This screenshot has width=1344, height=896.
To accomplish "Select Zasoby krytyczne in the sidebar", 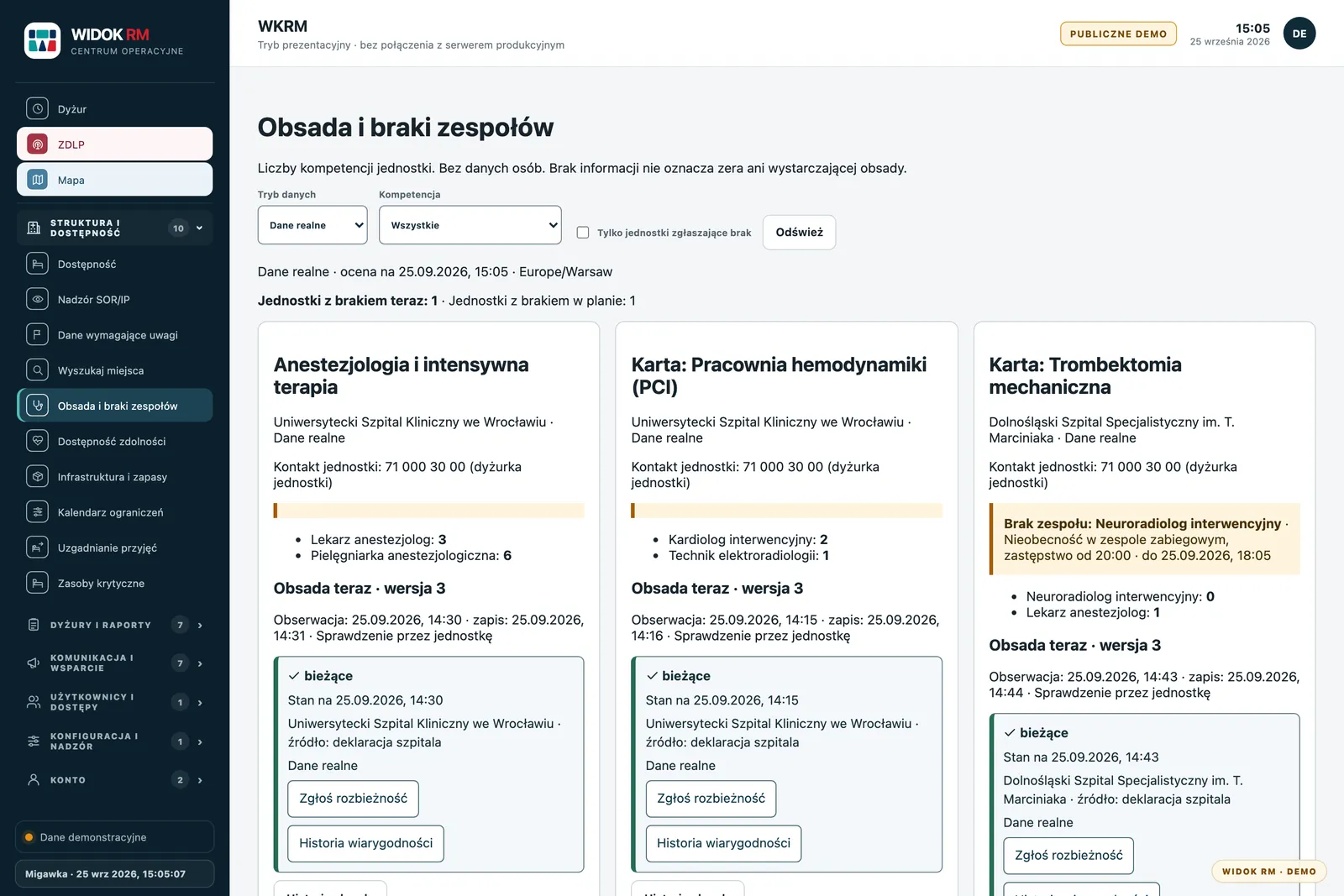I will pos(114,583).
